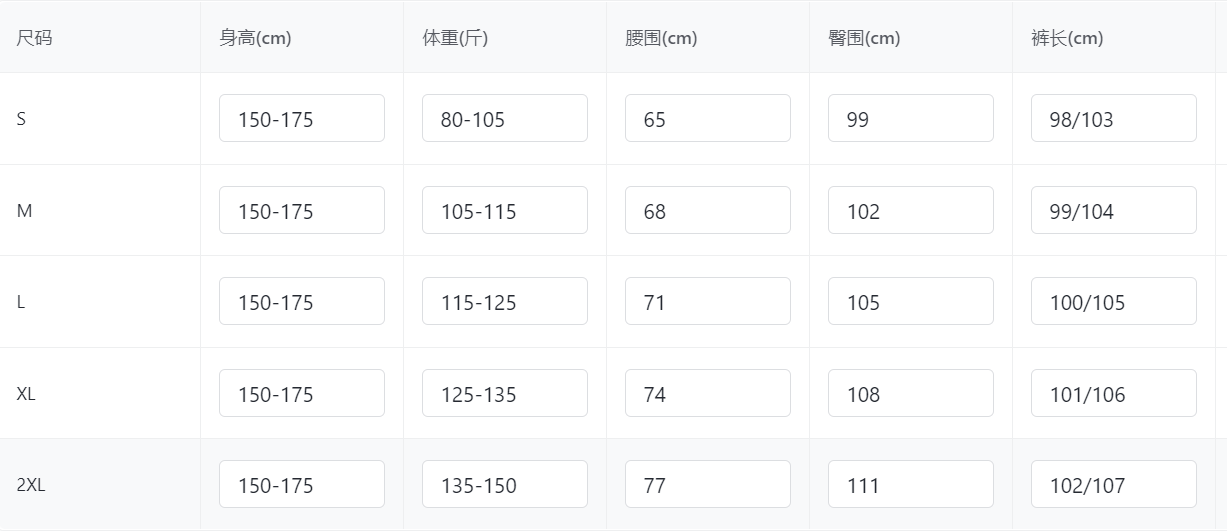Select the weight field showing 105-115
Screen dimensions: 1227x531
[504, 211]
